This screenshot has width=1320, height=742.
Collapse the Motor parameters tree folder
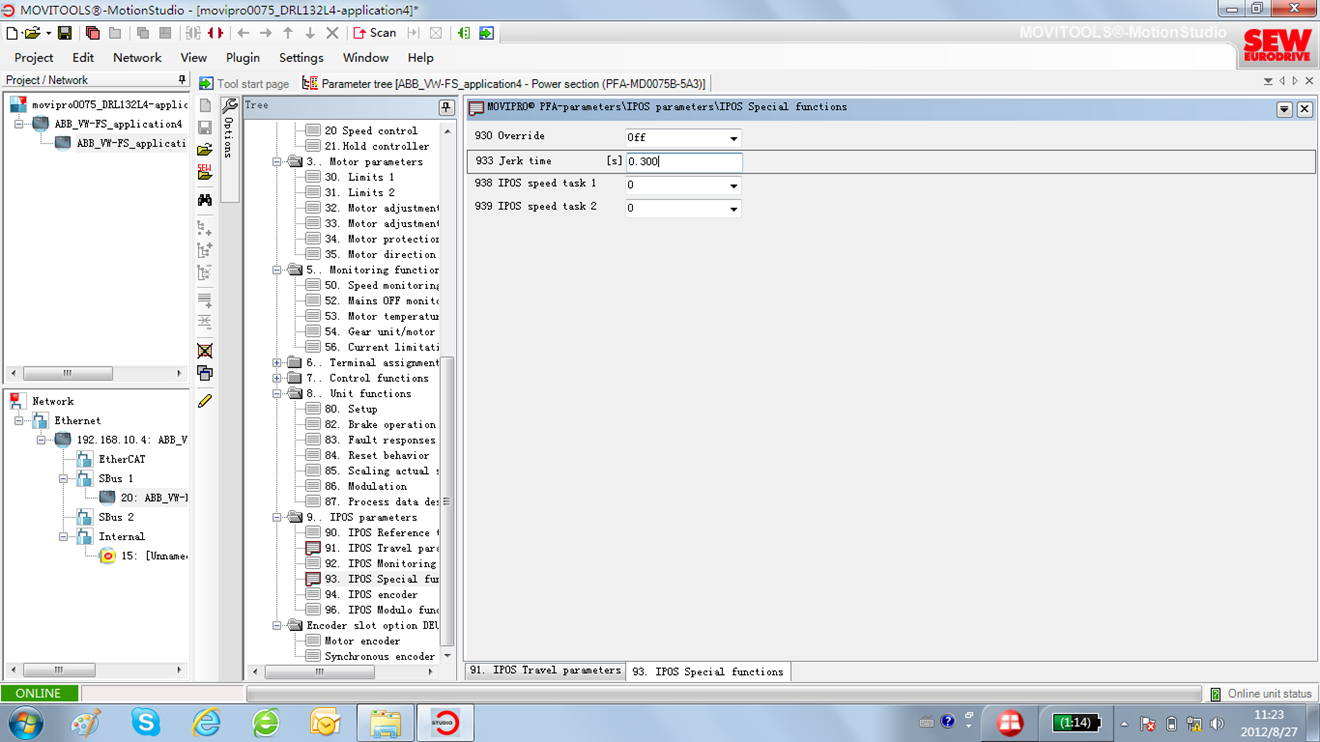point(277,162)
